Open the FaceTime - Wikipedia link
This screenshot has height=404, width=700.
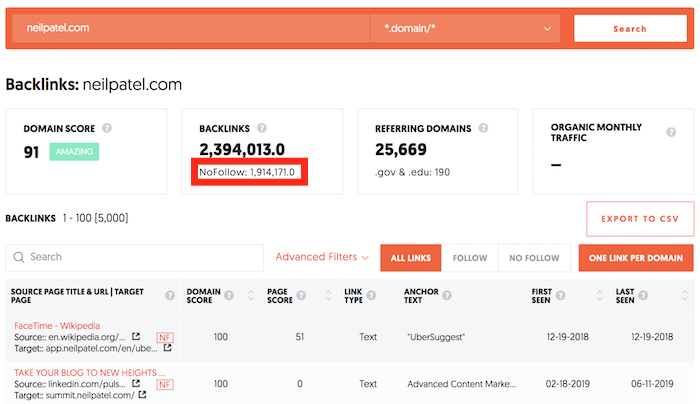pyautogui.click(x=57, y=325)
